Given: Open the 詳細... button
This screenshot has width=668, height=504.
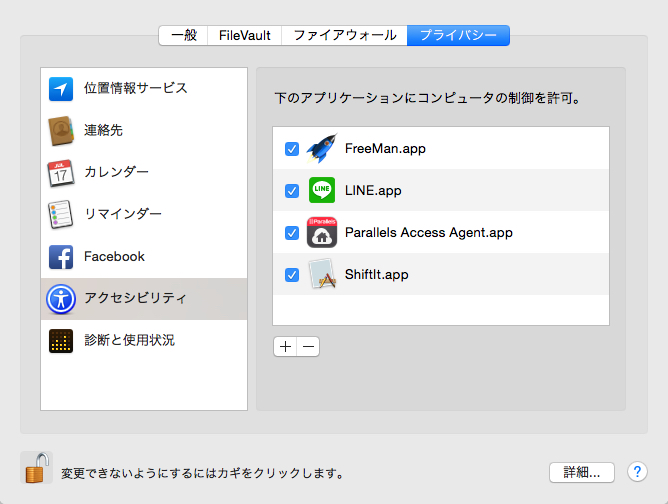Looking at the screenshot, I should pos(582,472).
